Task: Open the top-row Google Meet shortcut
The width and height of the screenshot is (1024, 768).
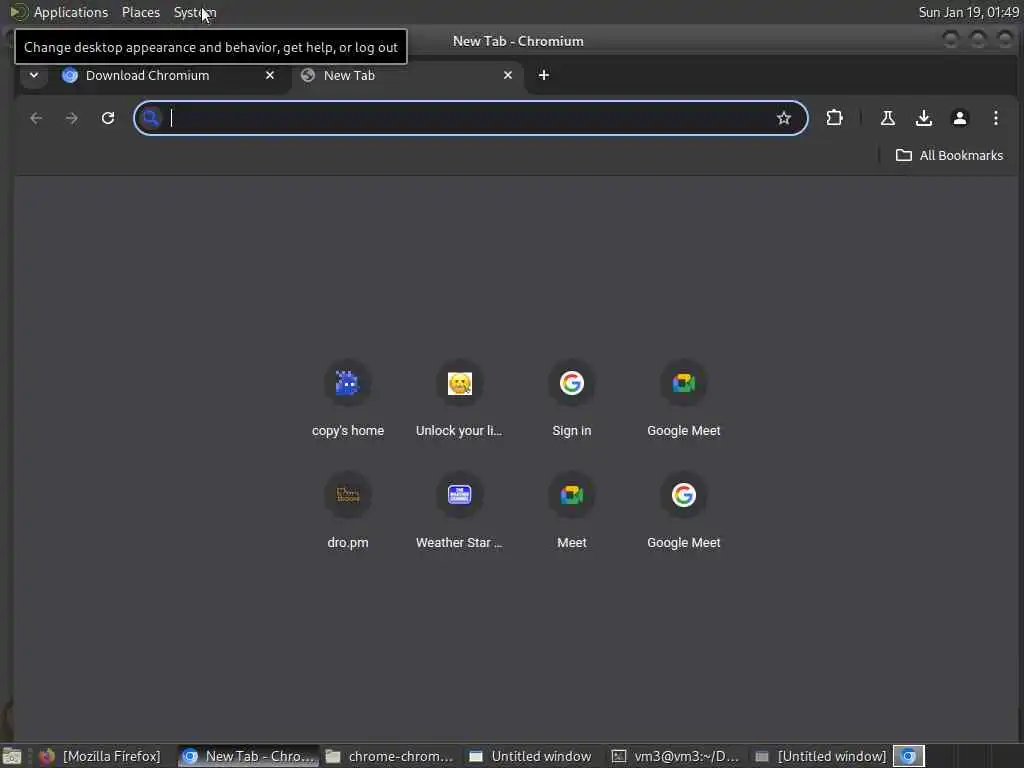Action: point(684,399)
